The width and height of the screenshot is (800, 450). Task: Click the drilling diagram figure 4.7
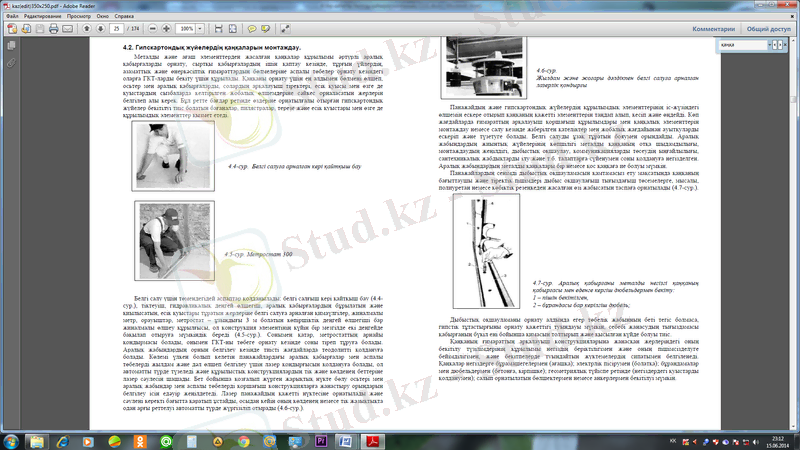(486, 251)
